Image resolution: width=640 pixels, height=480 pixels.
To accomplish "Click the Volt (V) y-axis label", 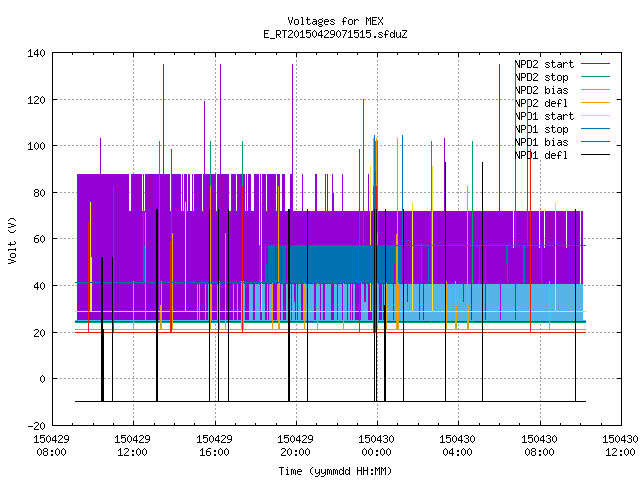I will coord(12,240).
